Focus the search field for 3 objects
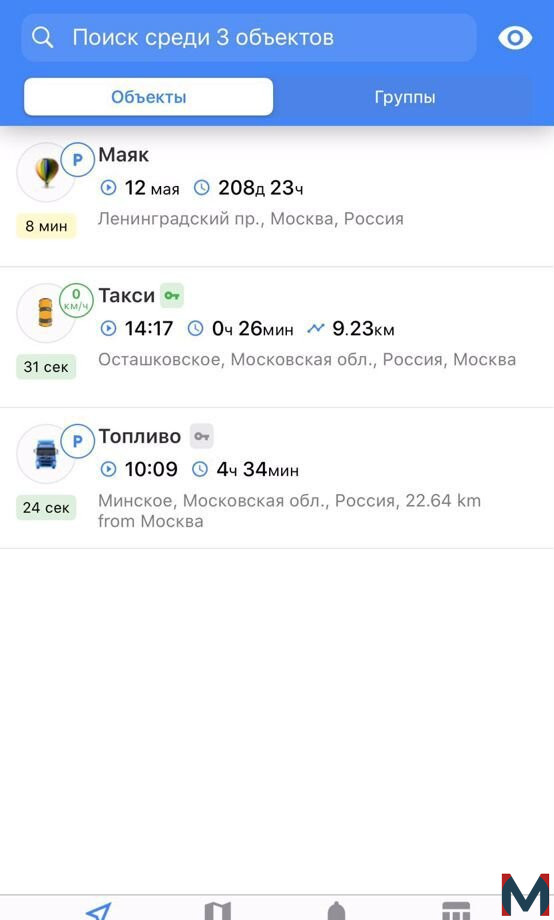This screenshot has height=920, width=554. point(249,38)
